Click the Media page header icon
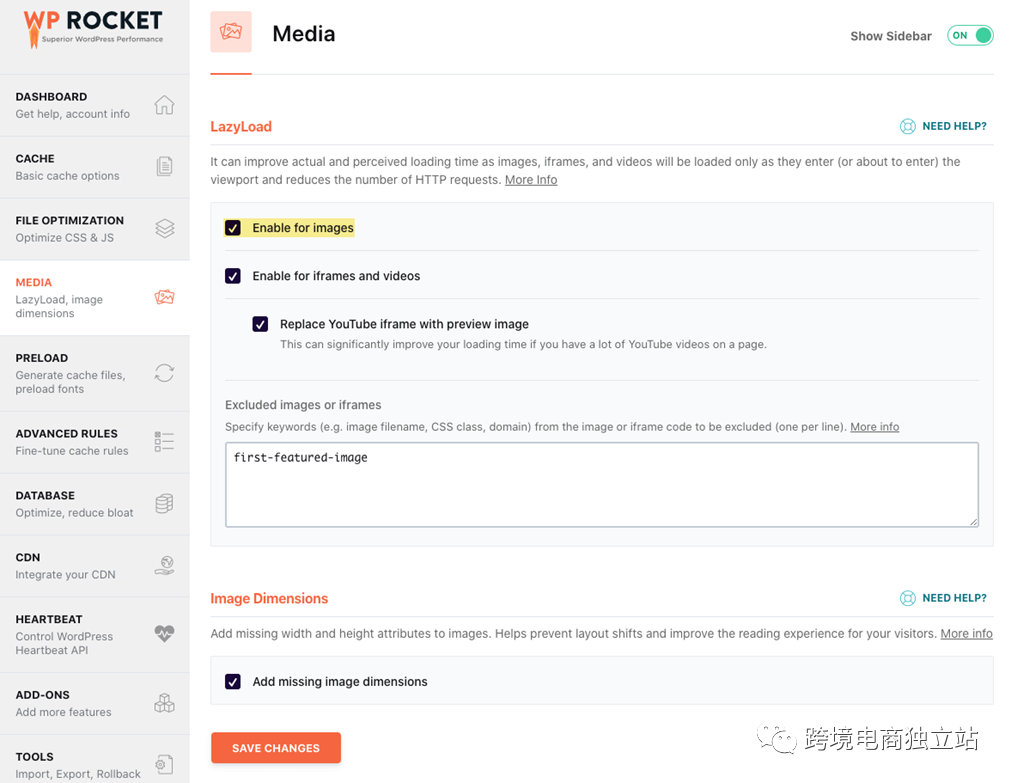The width and height of the screenshot is (1011, 783). (x=231, y=32)
